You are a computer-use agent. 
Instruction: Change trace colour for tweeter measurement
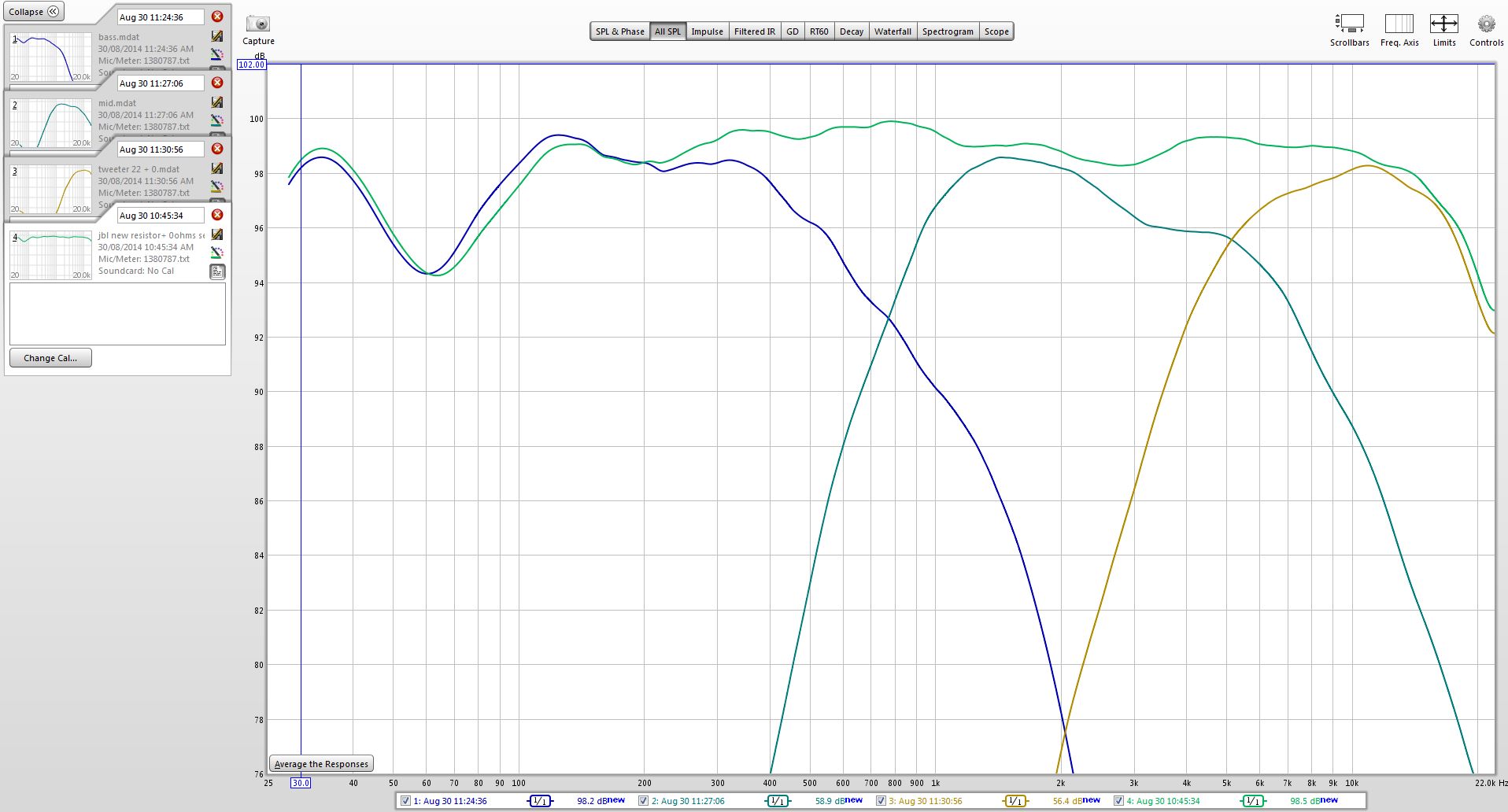217,186
